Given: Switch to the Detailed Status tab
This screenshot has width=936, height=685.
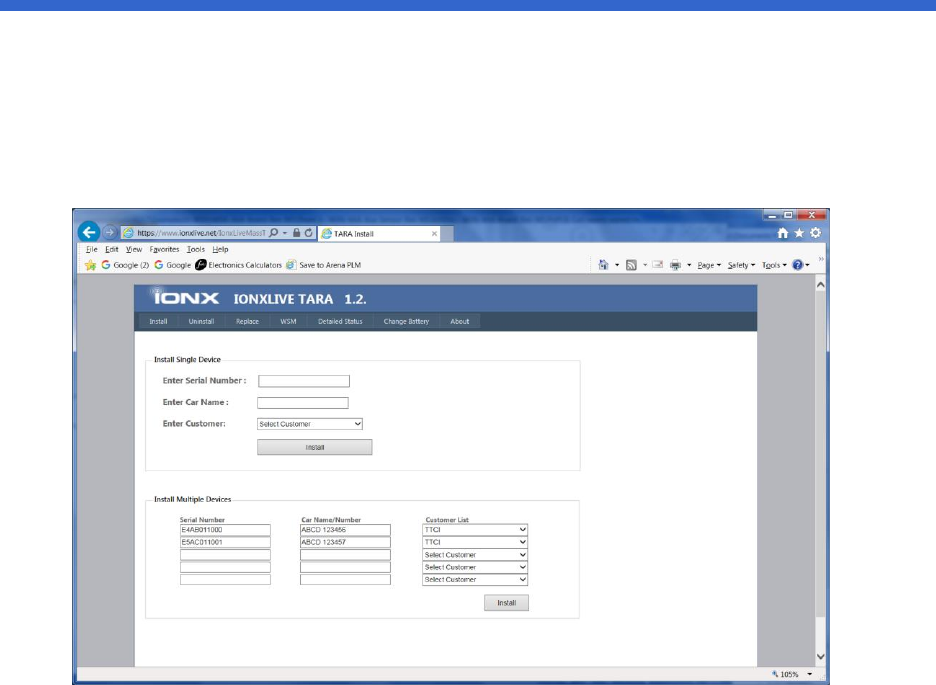Looking at the screenshot, I should pos(340,321).
